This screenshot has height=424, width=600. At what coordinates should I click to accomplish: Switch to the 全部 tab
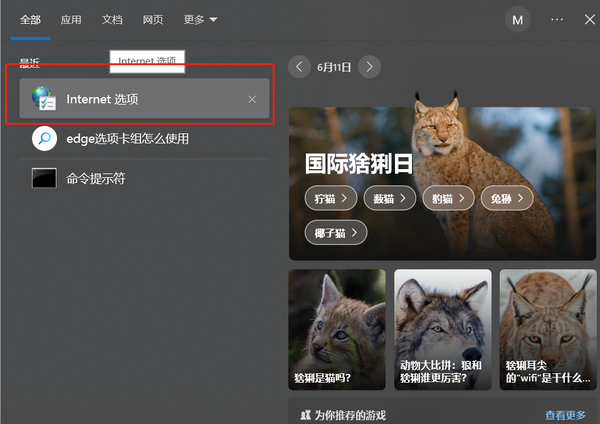[30, 20]
